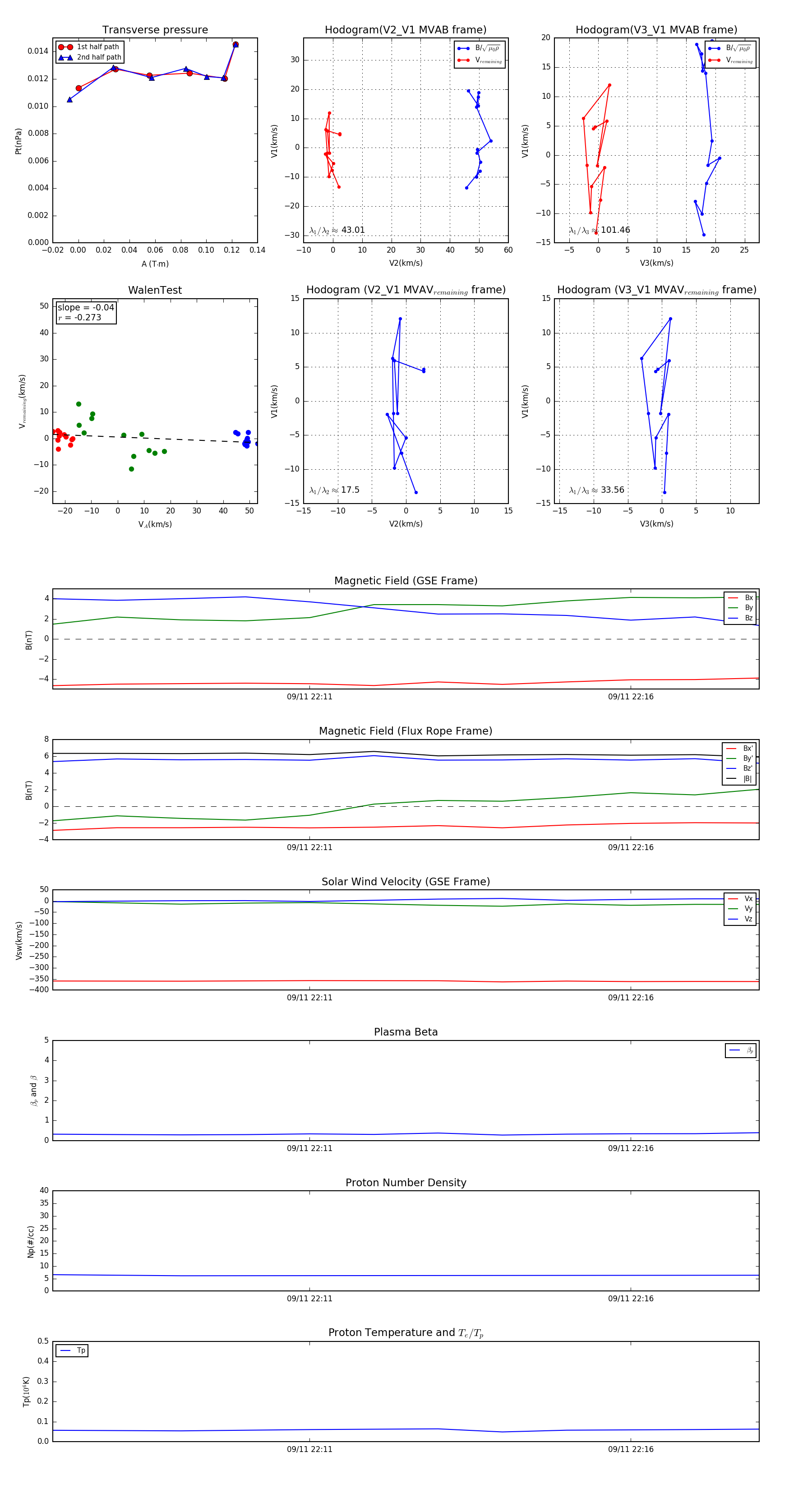Select the Bz' legend entry

[x=739, y=768]
